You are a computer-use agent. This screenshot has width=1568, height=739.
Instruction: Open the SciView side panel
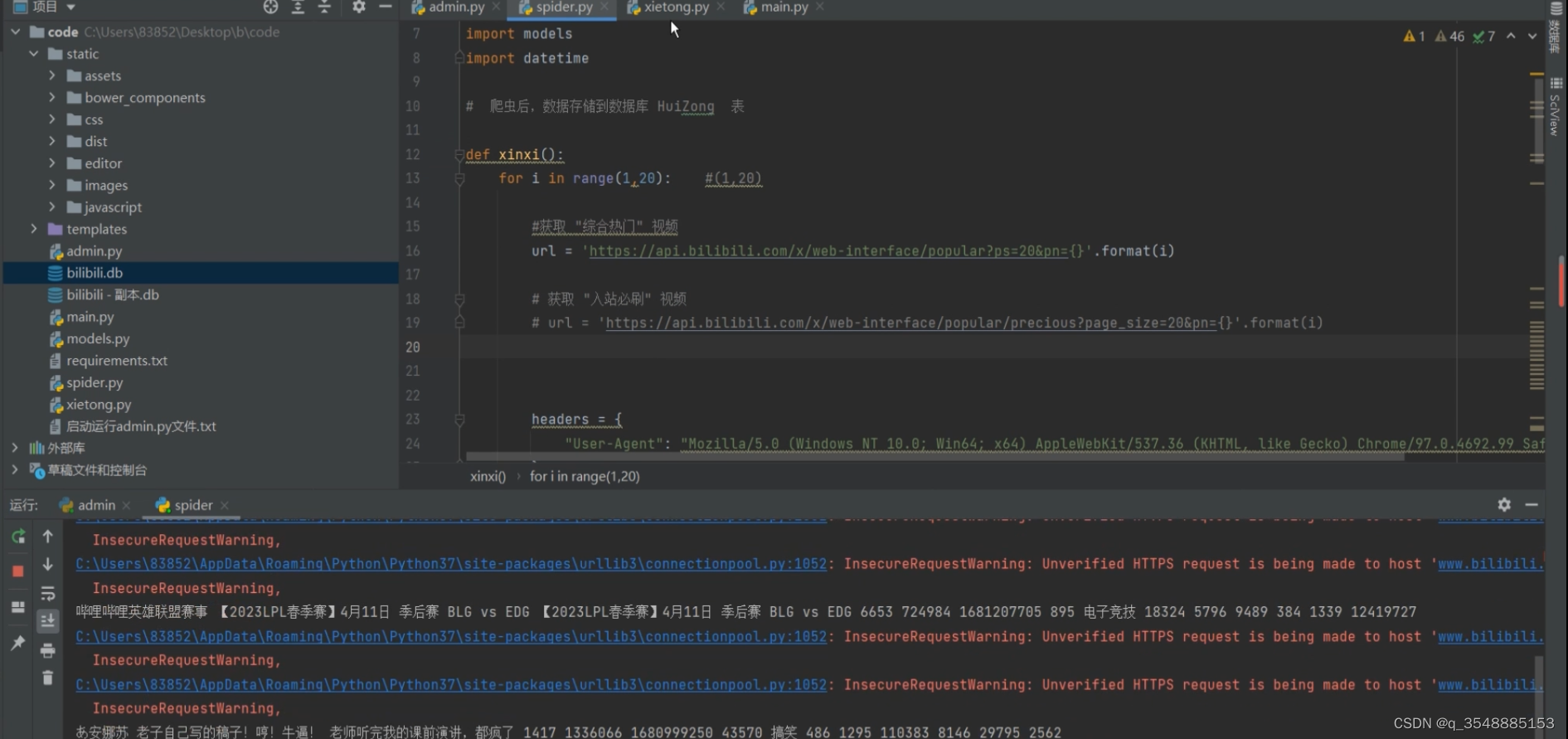tap(1556, 108)
